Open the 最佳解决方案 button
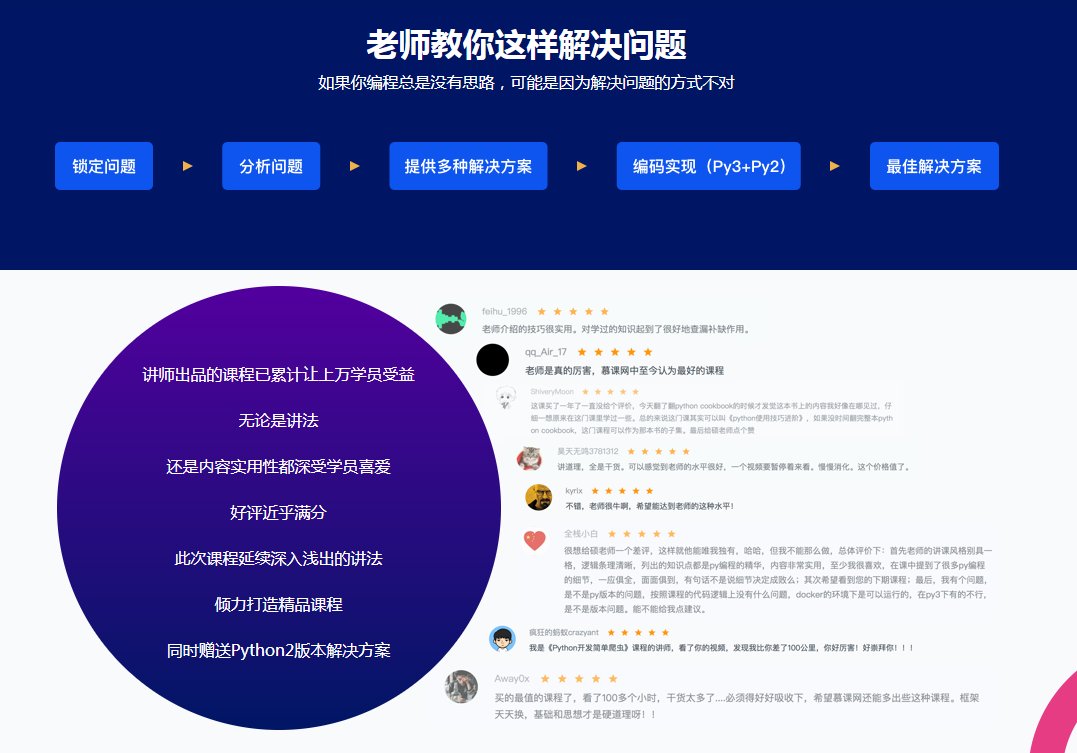The width and height of the screenshot is (1077, 753). point(934,166)
